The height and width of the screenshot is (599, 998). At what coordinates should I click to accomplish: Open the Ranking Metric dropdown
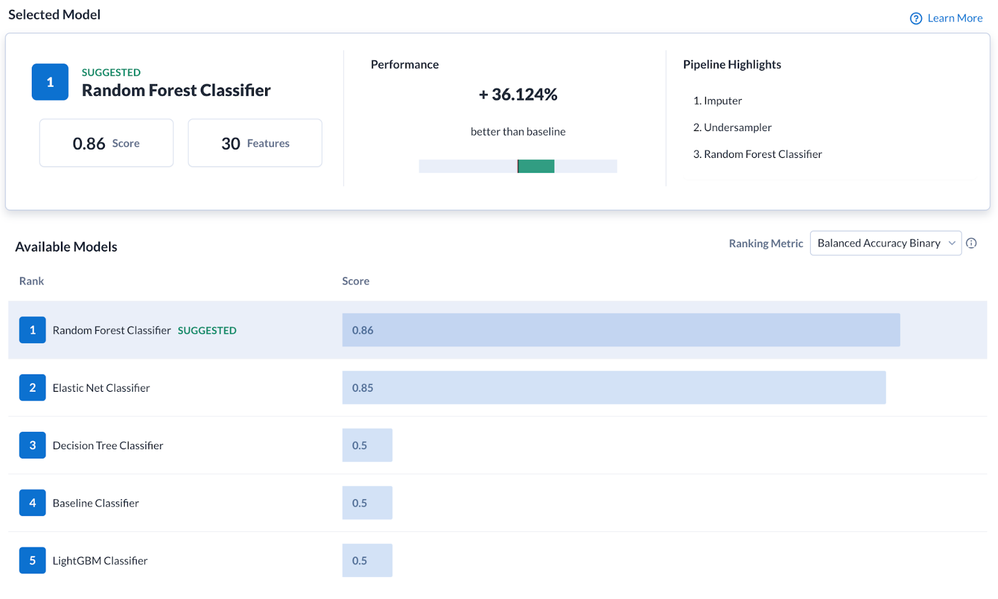(x=885, y=243)
